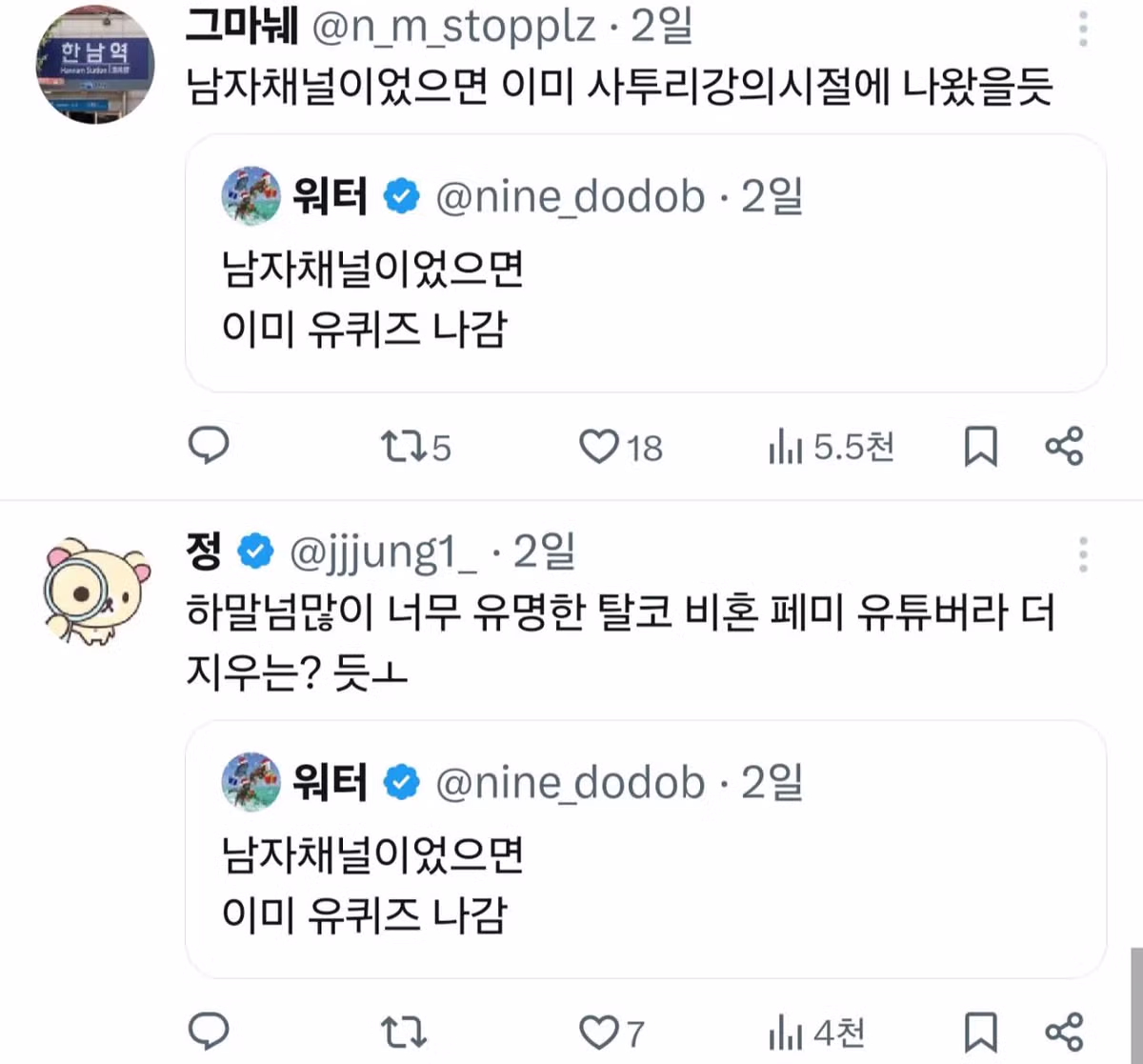Like 그마뉴's tweet
The image size is (1143, 1064).
click(x=598, y=447)
